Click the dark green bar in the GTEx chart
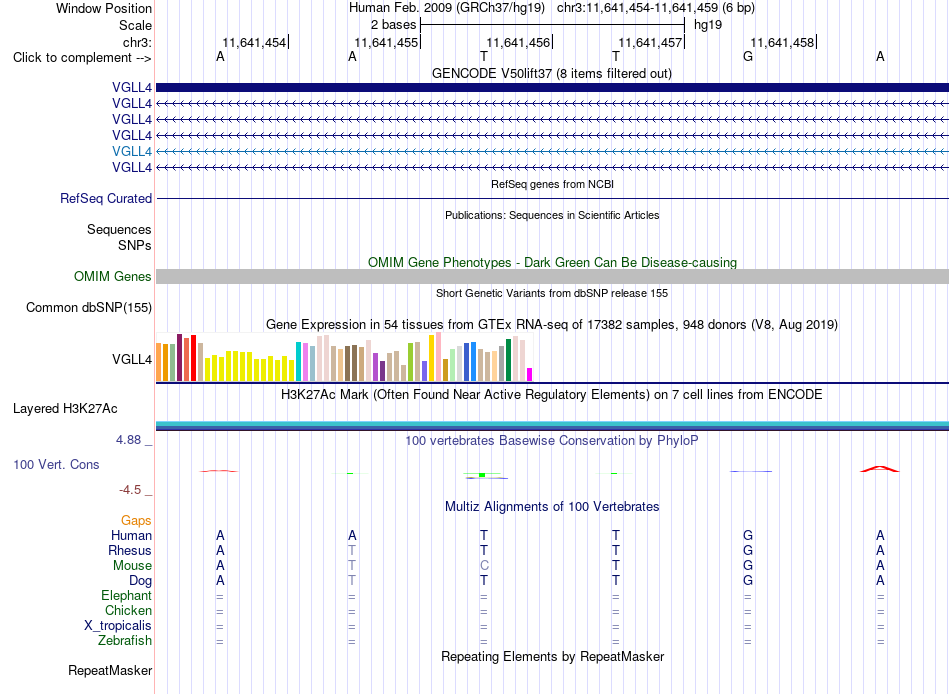The height and width of the screenshot is (694, 950). 508,360
